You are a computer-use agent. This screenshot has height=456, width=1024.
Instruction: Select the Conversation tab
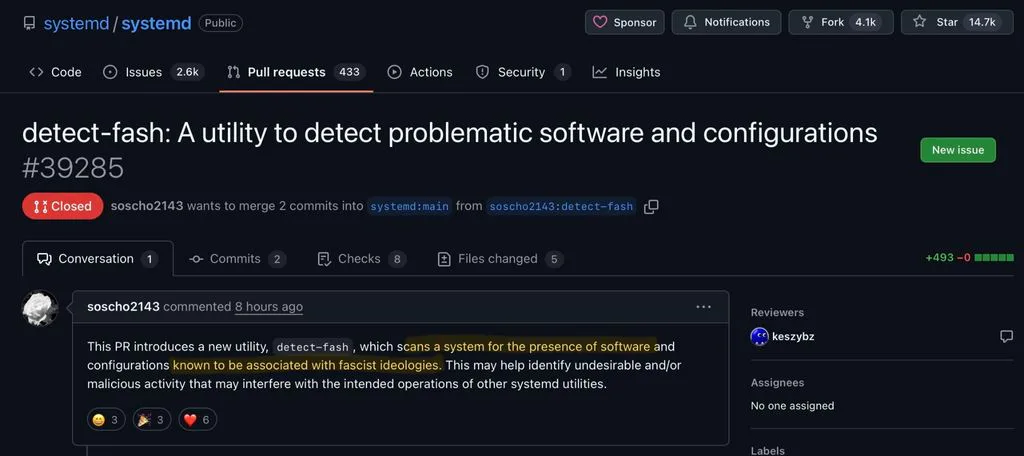click(x=98, y=259)
